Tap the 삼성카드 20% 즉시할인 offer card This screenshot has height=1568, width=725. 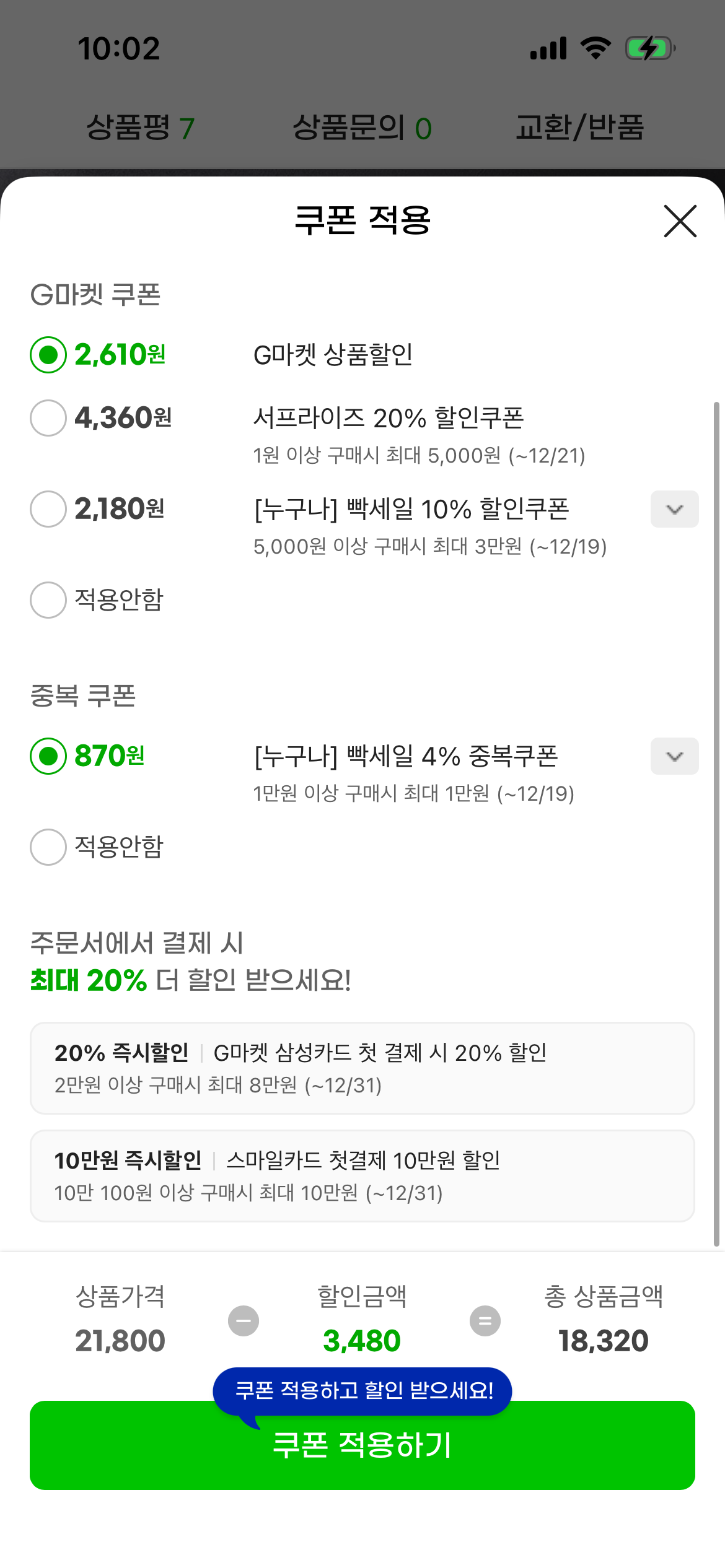tap(362, 1068)
